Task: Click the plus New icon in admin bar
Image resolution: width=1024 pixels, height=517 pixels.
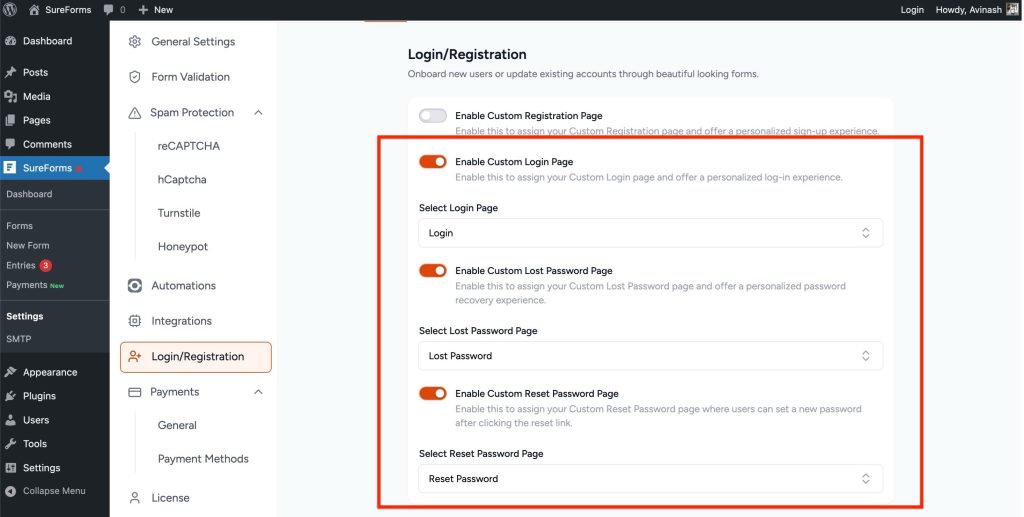Action: pos(144,10)
